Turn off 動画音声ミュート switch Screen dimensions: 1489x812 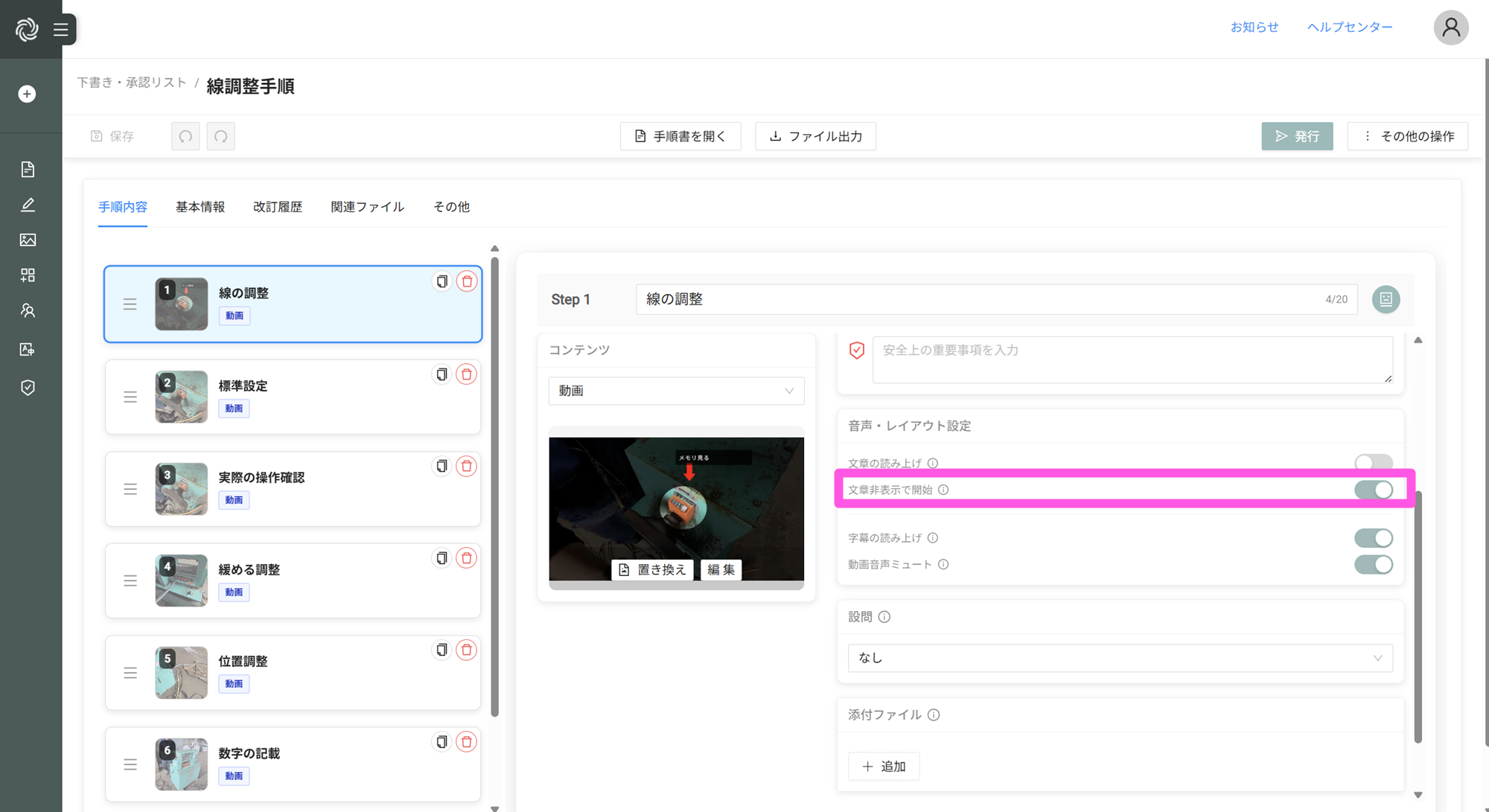coord(1373,564)
